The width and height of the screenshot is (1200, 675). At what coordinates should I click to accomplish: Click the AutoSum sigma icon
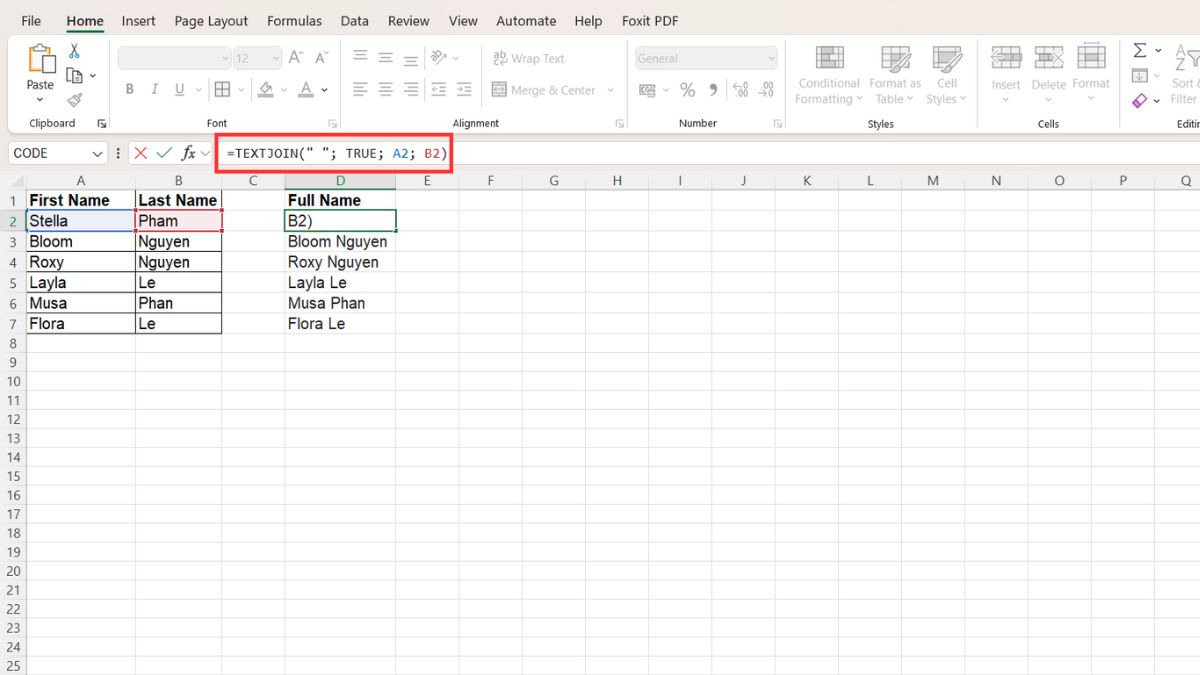(1139, 48)
